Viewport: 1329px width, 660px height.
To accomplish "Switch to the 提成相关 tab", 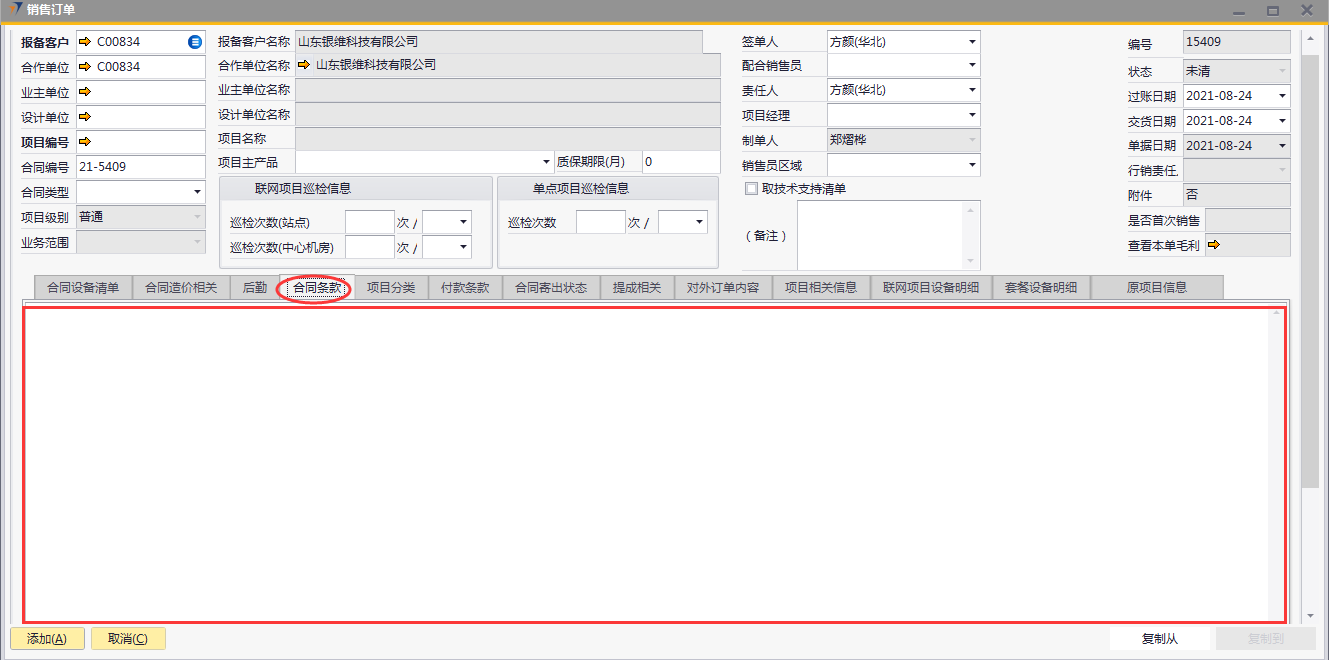I will pos(637,288).
